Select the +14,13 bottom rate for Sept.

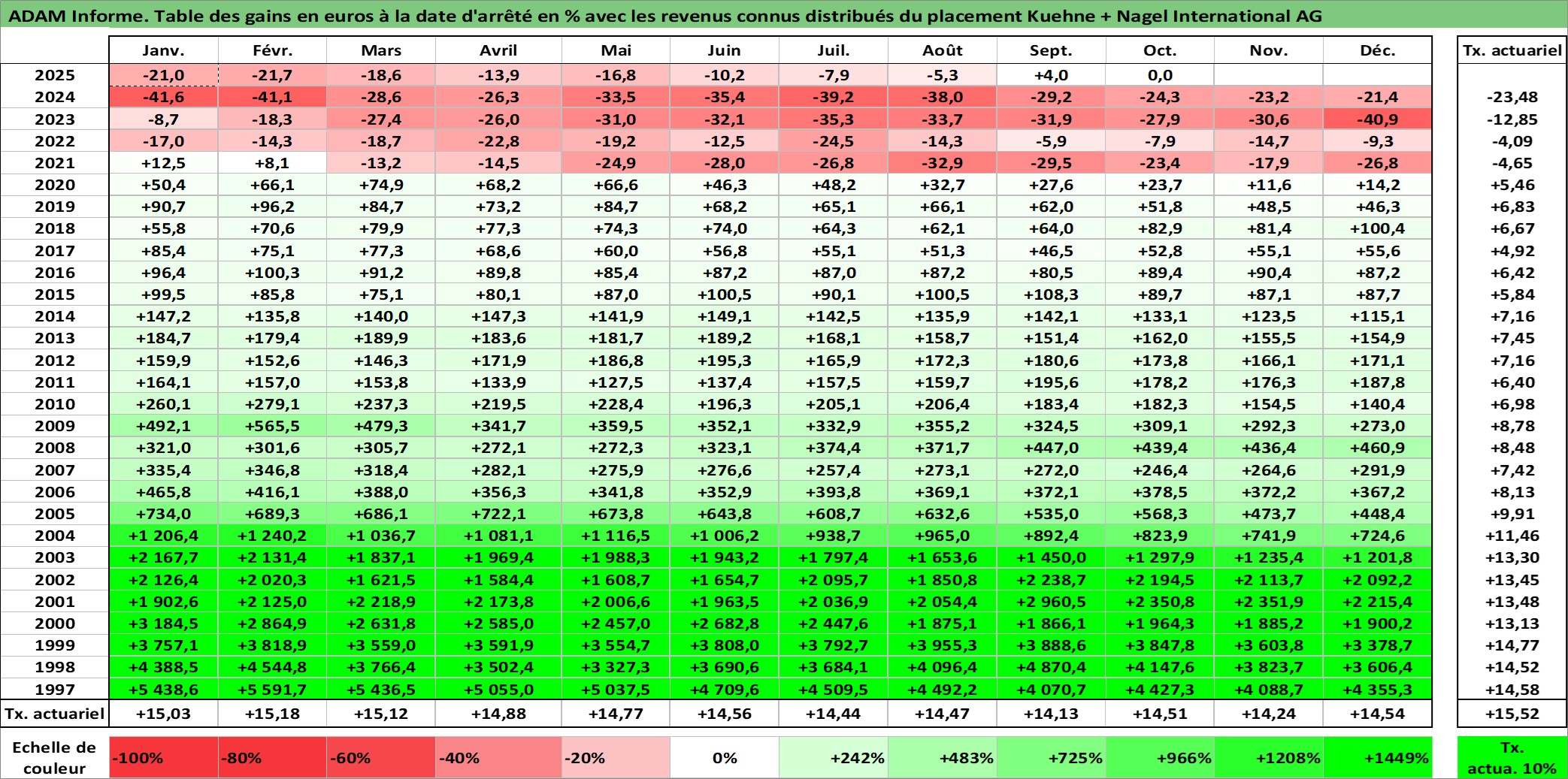tap(1052, 714)
